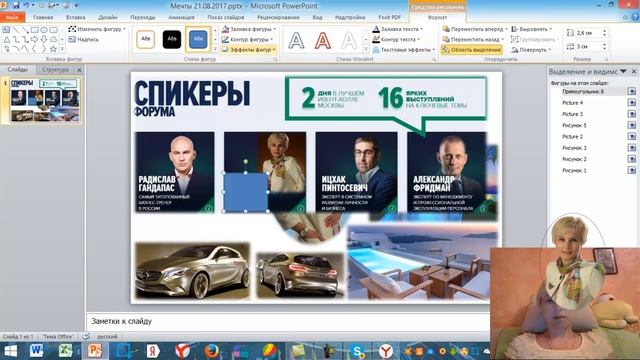640x360 pixels.
Task: Select the rounded rectangle shape in gallery
Action: 53,30
